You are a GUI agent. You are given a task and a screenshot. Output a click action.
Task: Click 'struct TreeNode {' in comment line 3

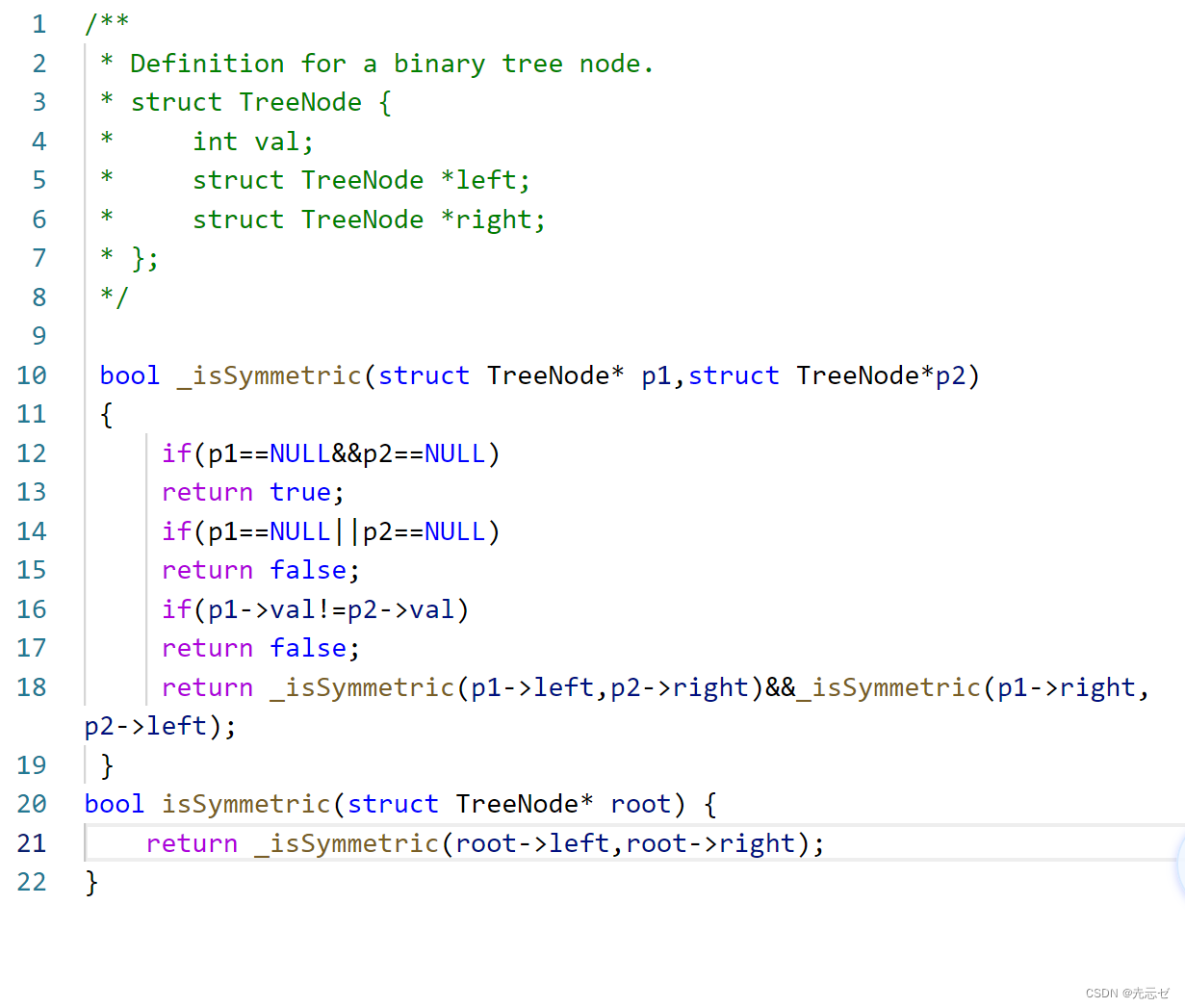pos(261,102)
